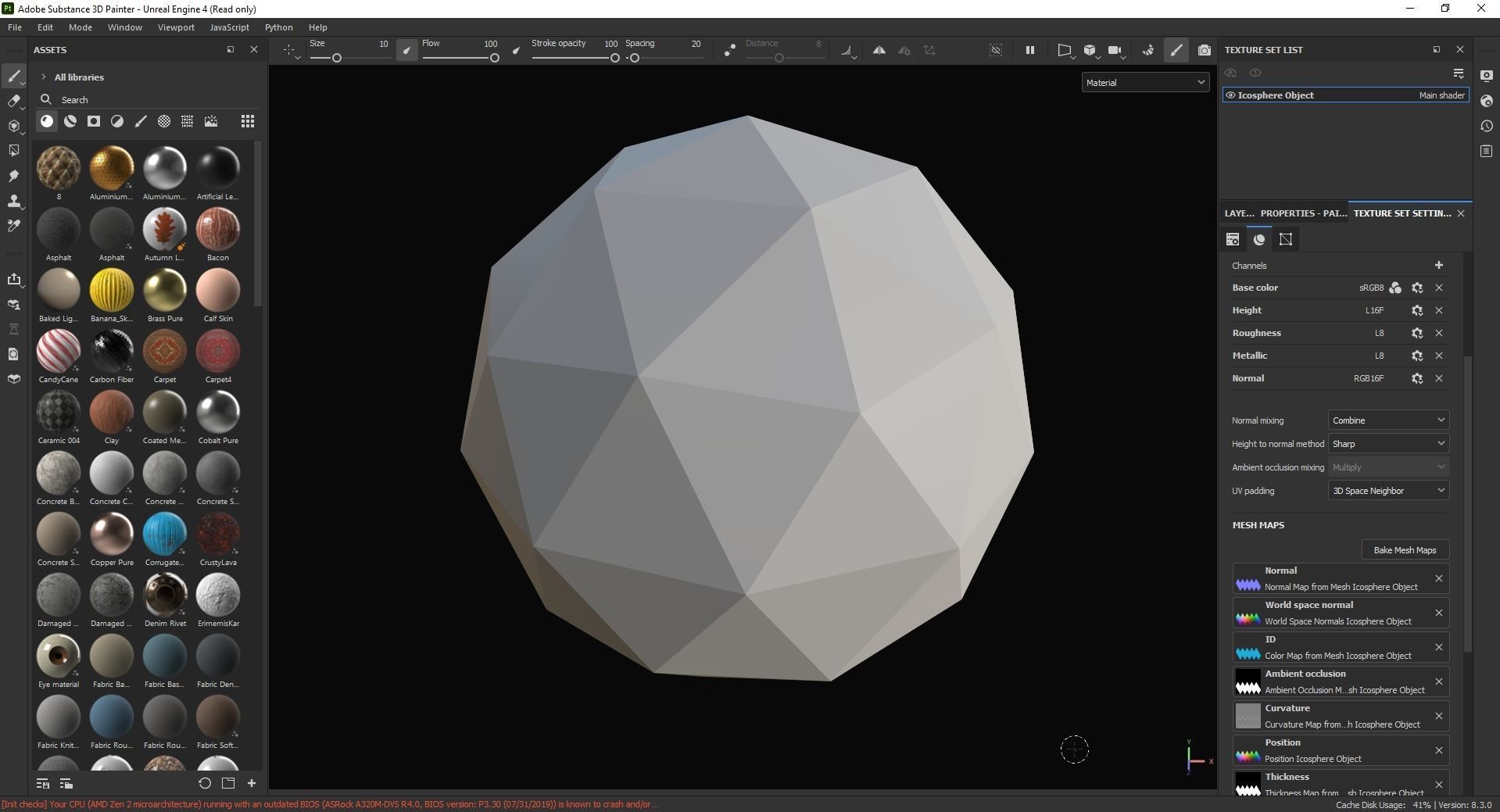Toggle size pen pressure button
Viewport: 1500px width, 812px height.
[407, 50]
